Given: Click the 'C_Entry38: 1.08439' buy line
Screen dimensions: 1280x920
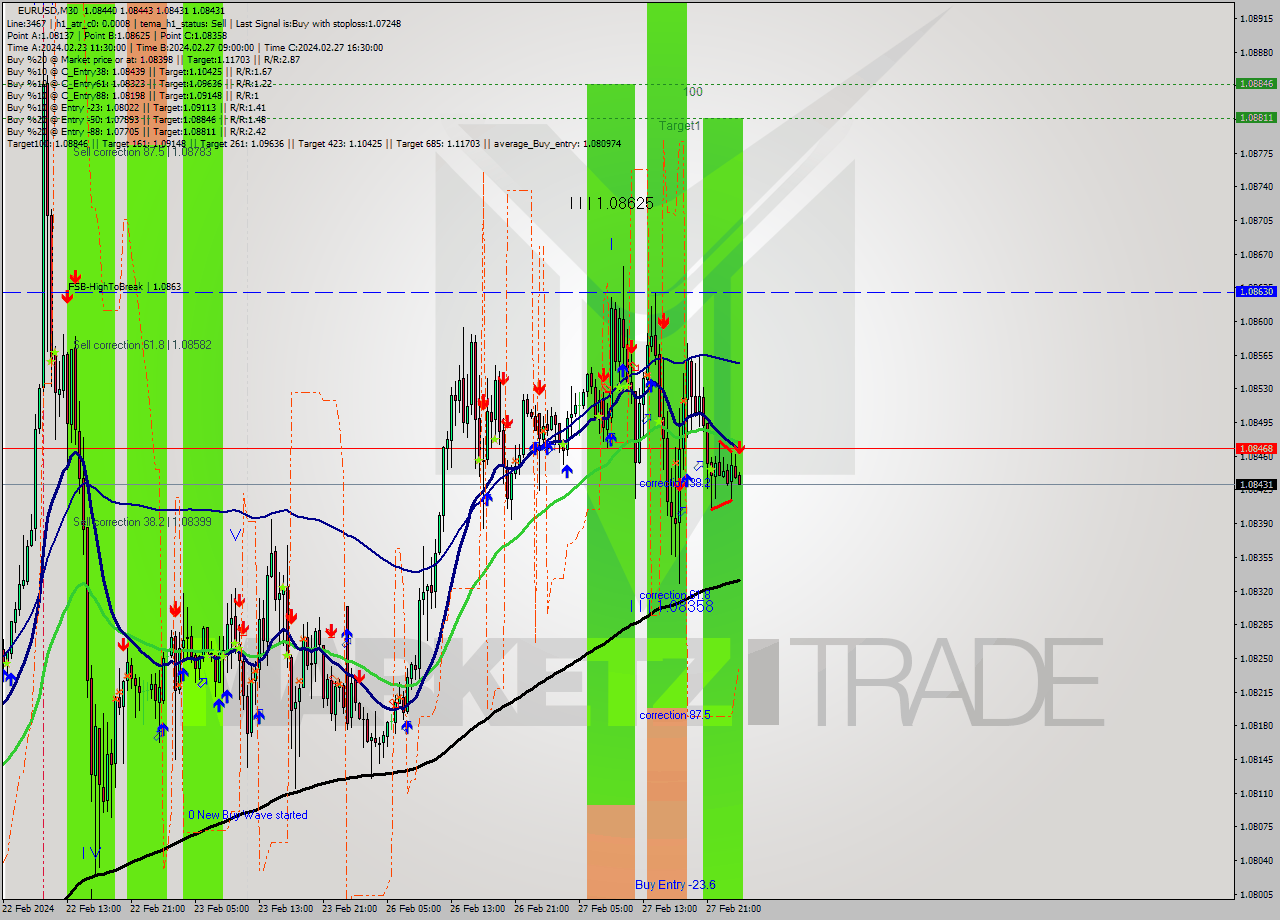Looking at the screenshot, I should coord(139,71).
